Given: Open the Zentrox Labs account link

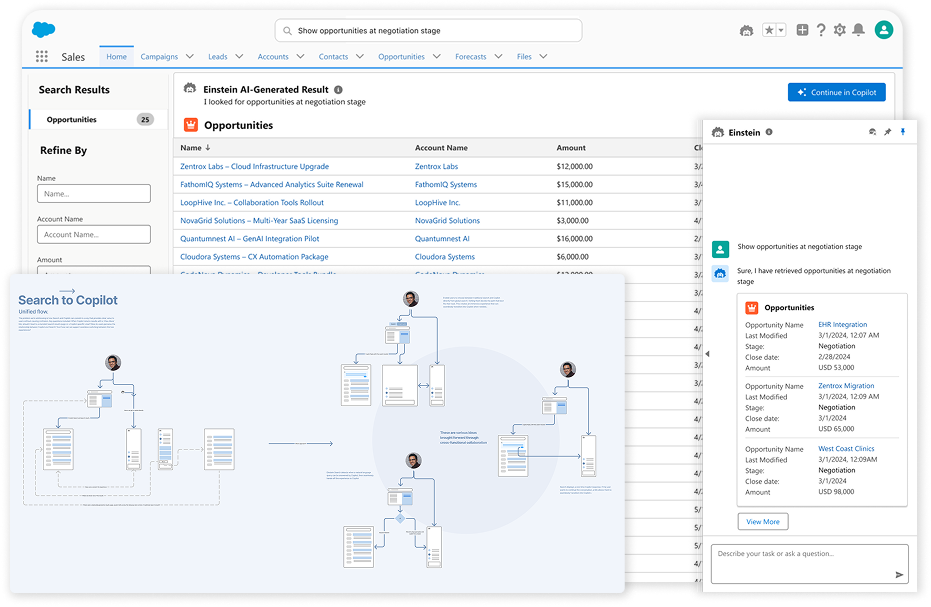Looking at the screenshot, I should [436, 167].
